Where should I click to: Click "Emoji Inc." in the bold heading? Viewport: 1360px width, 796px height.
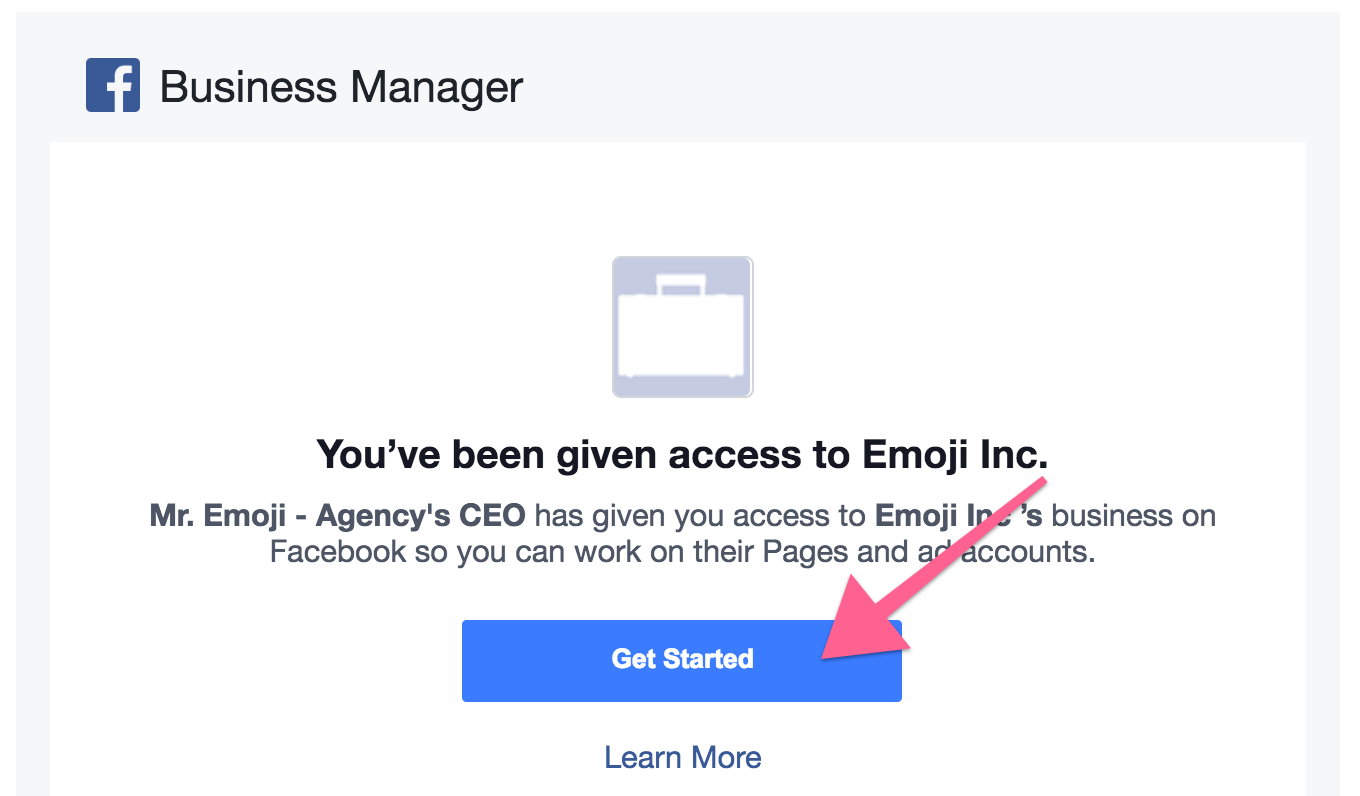point(954,455)
